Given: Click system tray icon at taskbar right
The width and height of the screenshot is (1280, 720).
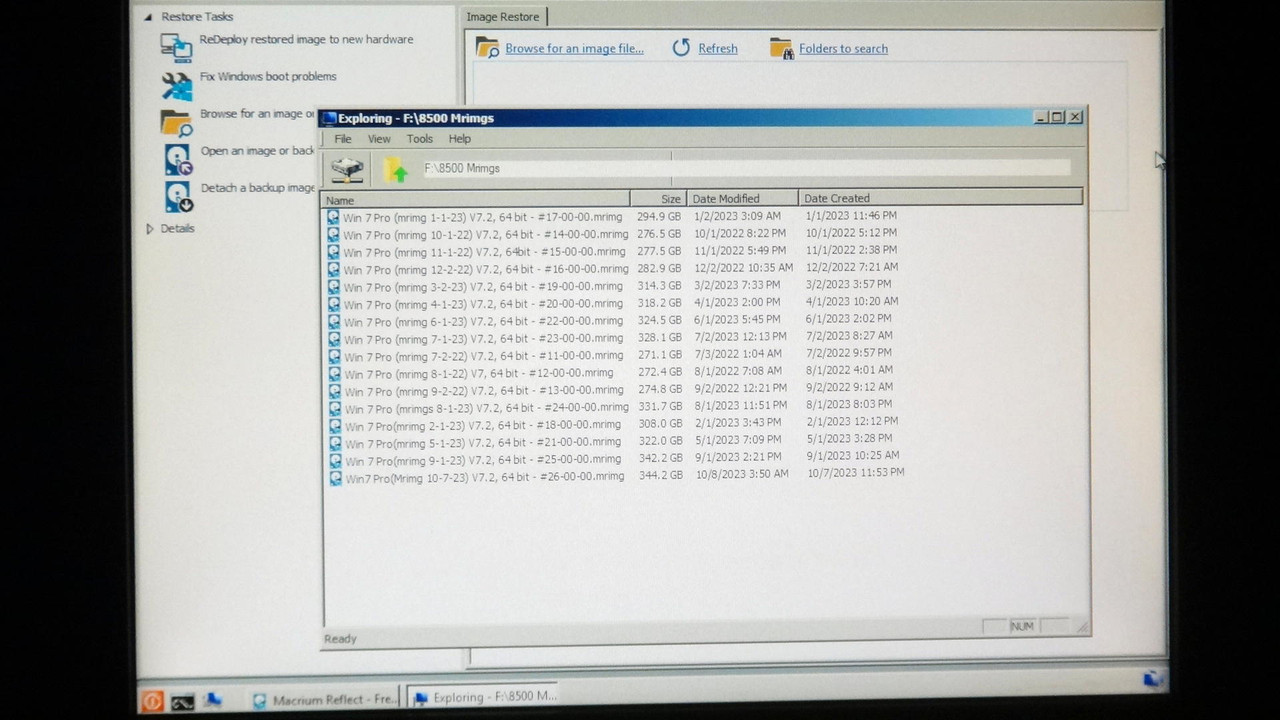Looking at the screenshot, I should point(1154,679).
